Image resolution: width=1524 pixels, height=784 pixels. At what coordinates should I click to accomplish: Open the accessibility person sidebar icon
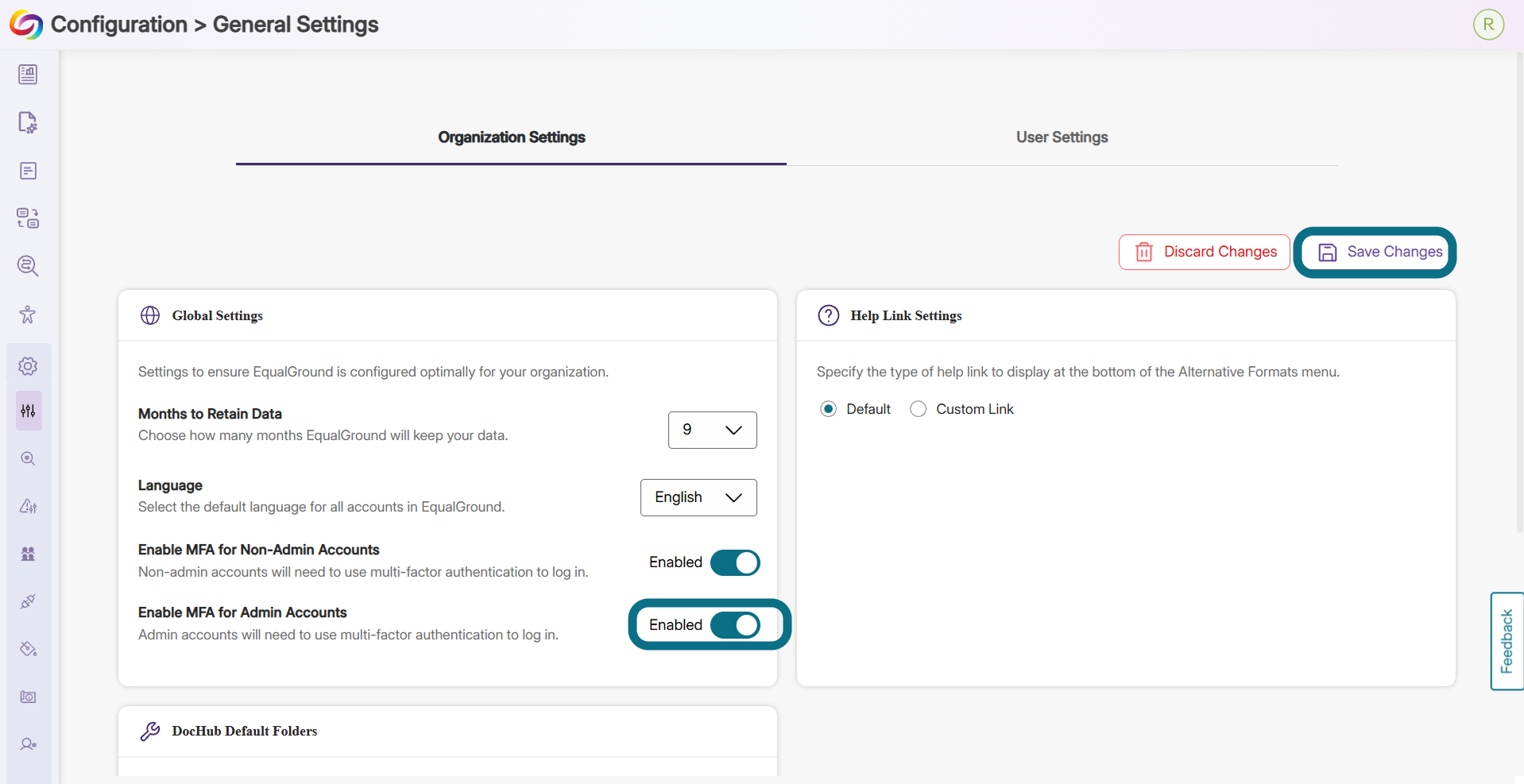coord(28,315)
